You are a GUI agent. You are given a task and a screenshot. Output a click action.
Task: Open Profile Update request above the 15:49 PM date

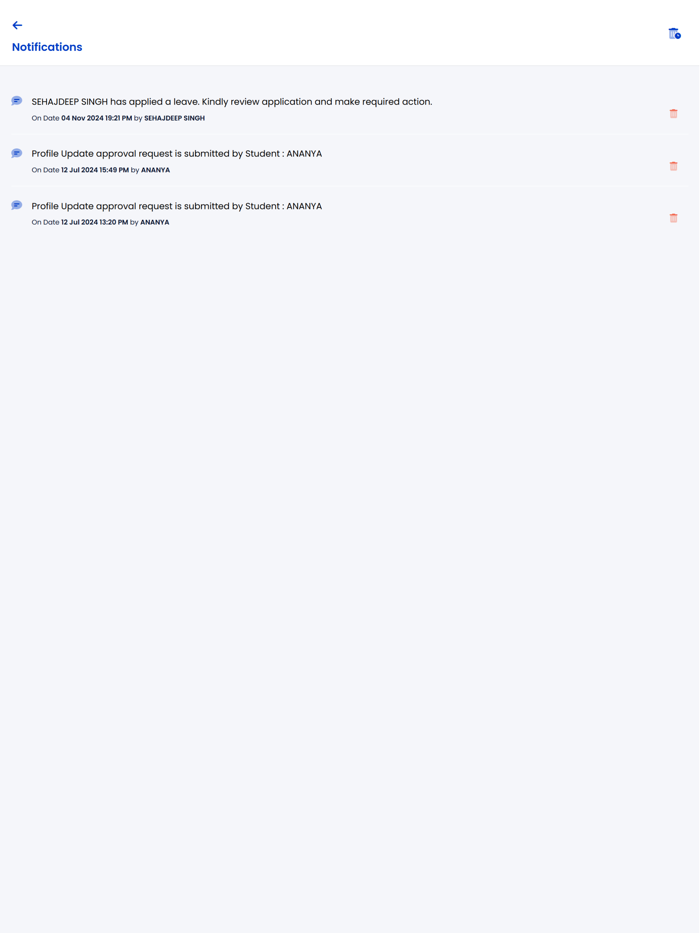177,154
